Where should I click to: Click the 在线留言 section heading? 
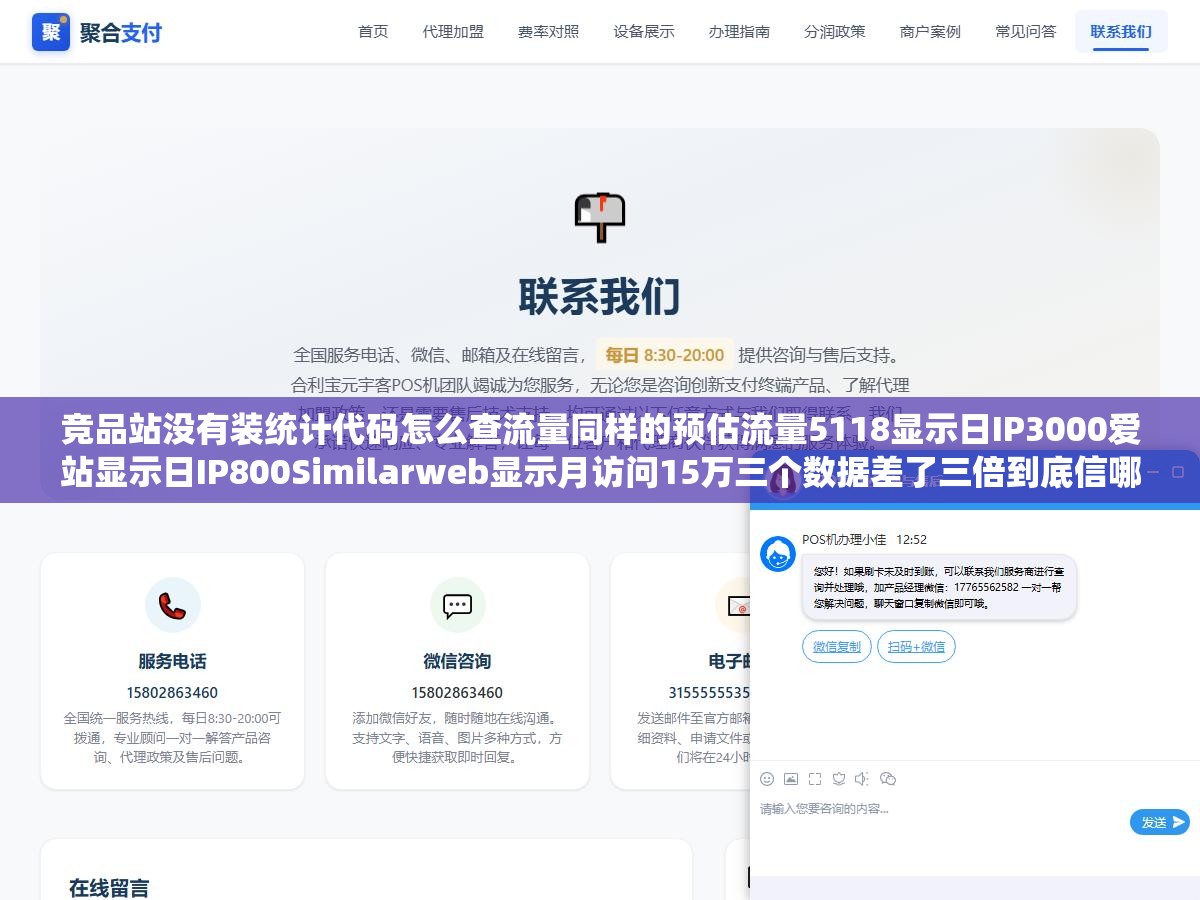(109, 888)
